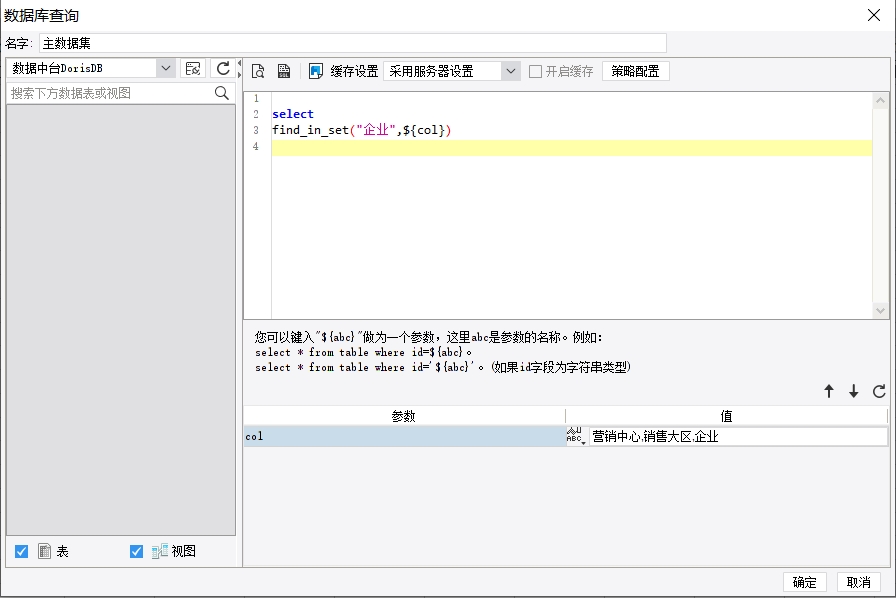Click the table icon next to 表
Screen dimensions: 896x598
(x=45, y=551)
